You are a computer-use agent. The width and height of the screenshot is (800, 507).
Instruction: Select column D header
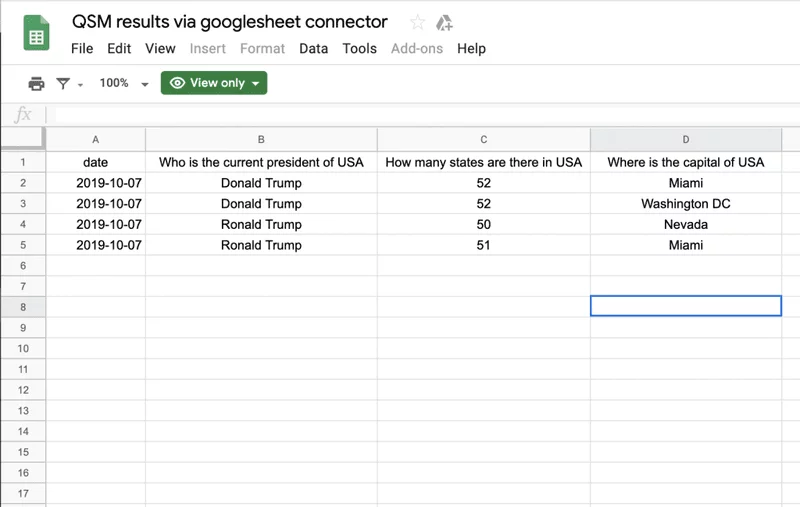[686, 139]
